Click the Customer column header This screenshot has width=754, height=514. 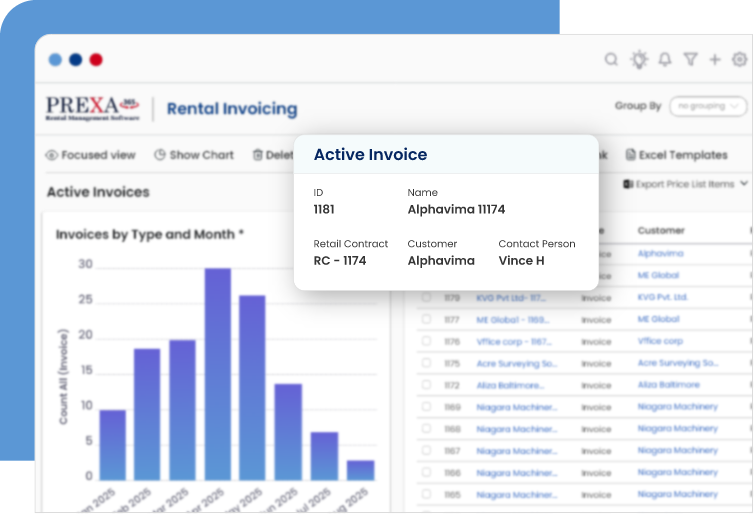coord(661,230)
